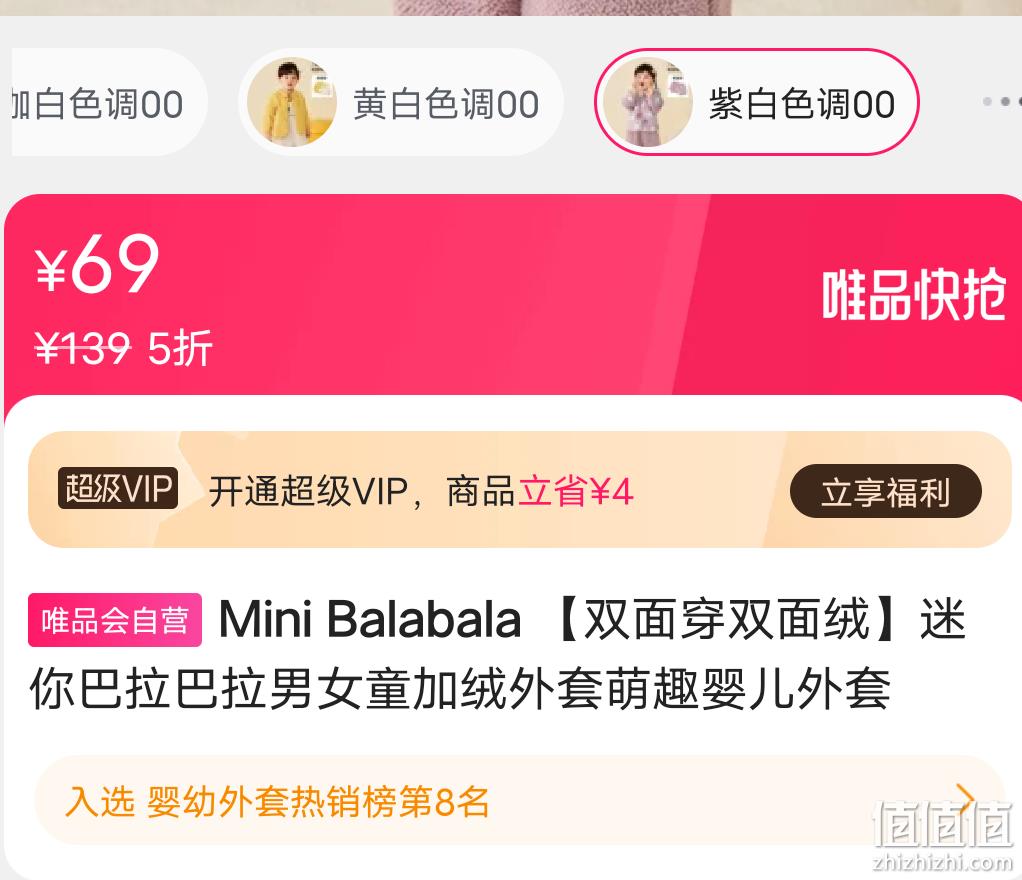
Task: Select the 黄白色调00 color option
Action: pyautogui.click(x=400, y=102)
